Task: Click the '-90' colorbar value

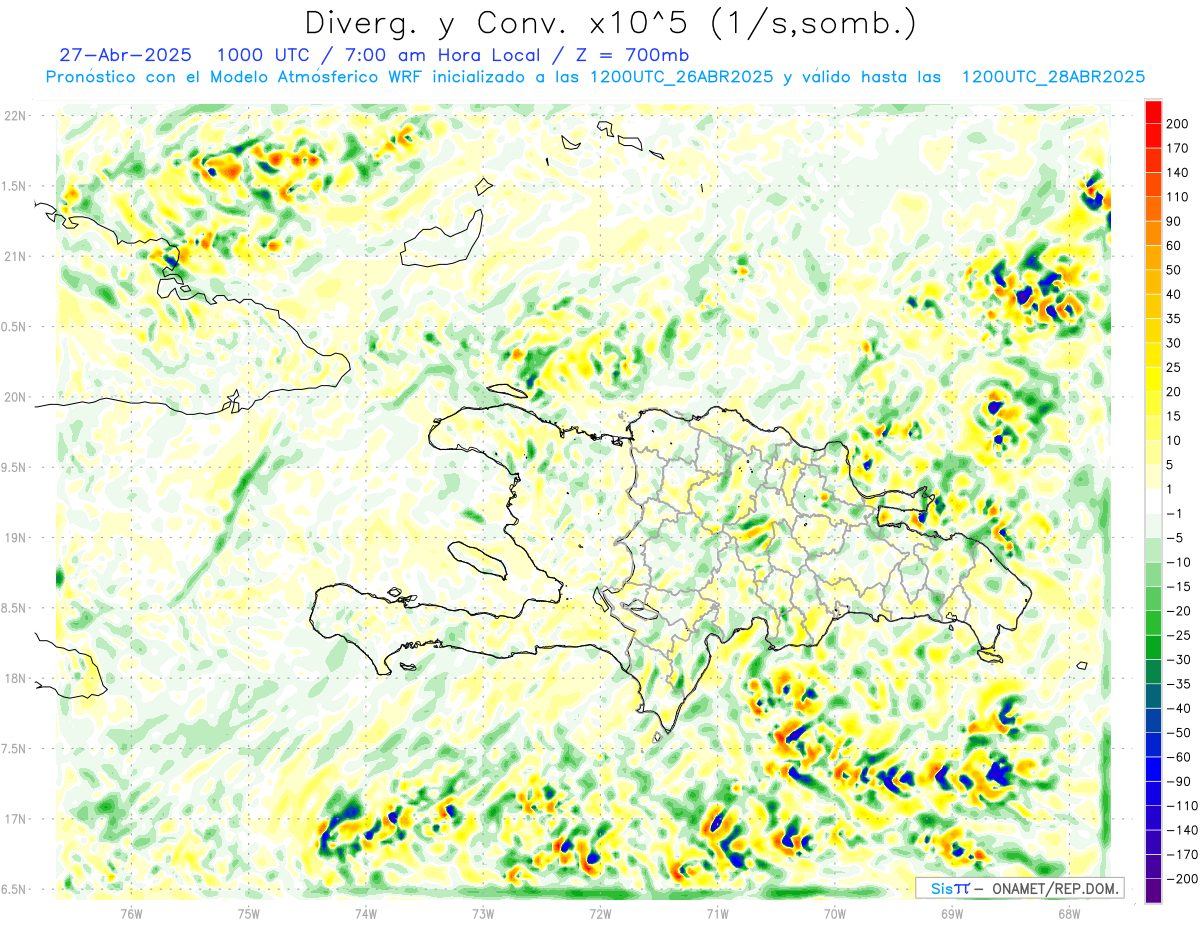Action: point(1180,782)
